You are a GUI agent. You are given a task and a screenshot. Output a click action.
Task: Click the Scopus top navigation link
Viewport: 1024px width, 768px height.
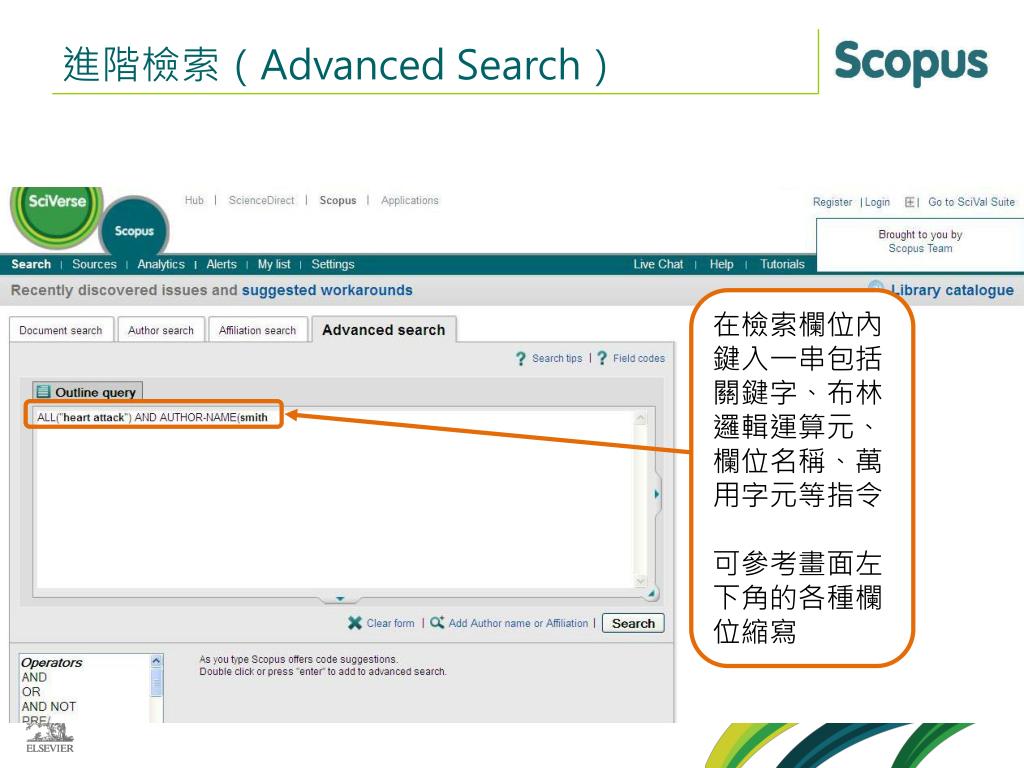coord(338,200)
